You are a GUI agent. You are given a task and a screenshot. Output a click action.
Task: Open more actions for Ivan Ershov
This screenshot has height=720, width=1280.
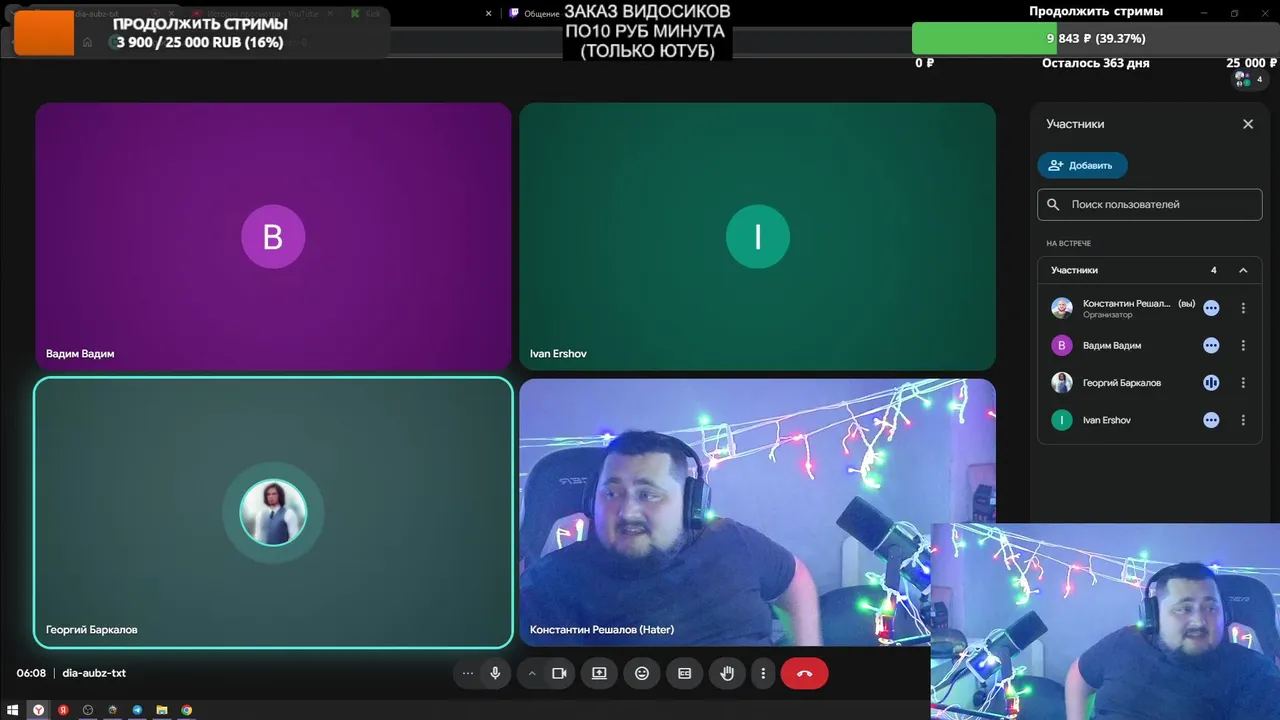(1243, 420)
